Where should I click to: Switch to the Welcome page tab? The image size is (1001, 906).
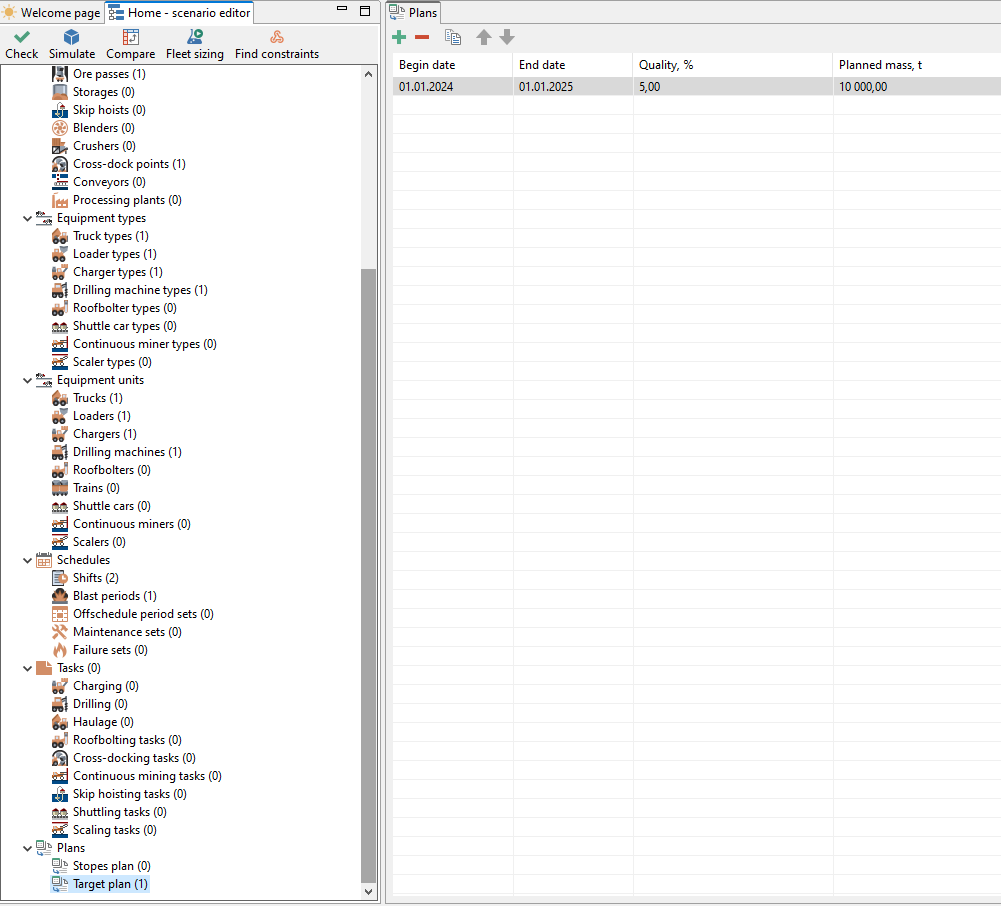click(x=52, y=13)
